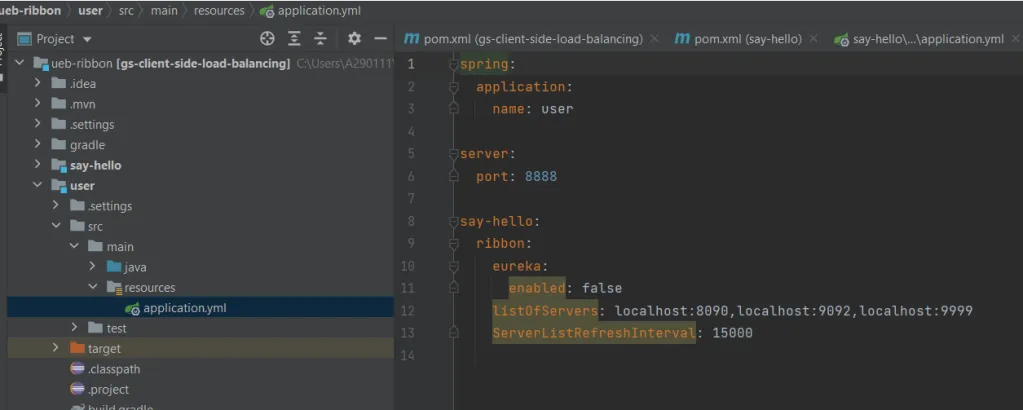The height and width of the screenshot is (410, 1023).
Task: Click the Collapse All icon in Project panel
Action: pyautogui.click(x=320, y=39)
